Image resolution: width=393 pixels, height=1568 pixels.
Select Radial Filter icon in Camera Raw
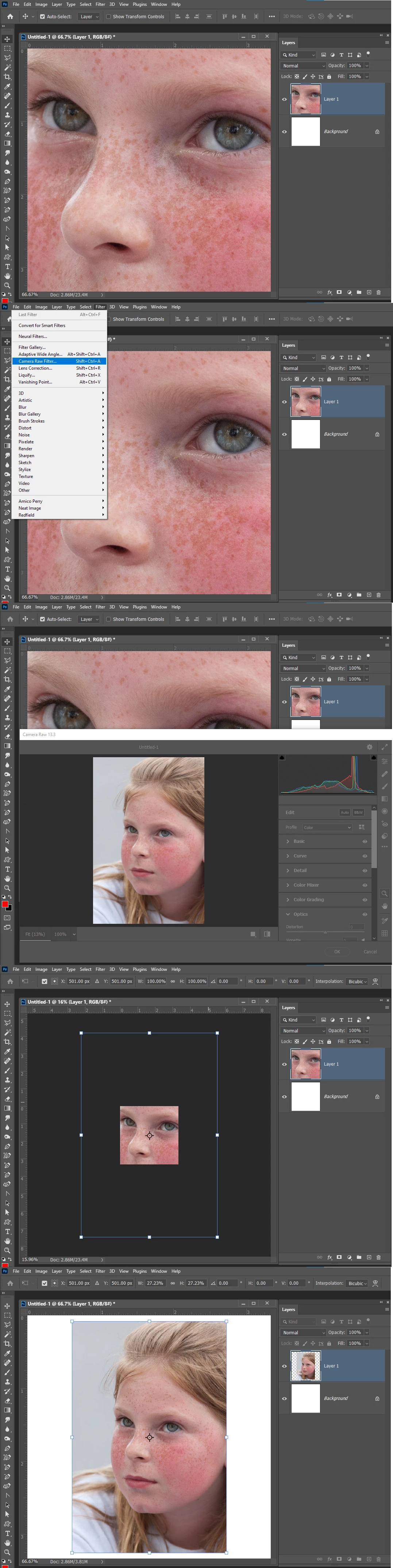[x=385, y=812]
